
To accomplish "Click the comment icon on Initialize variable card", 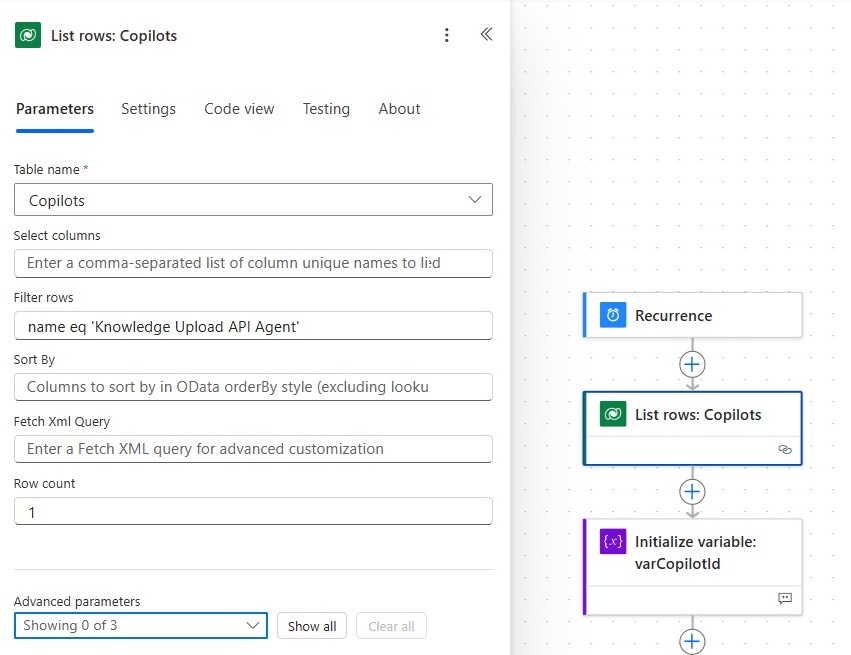I will point(785,598).
